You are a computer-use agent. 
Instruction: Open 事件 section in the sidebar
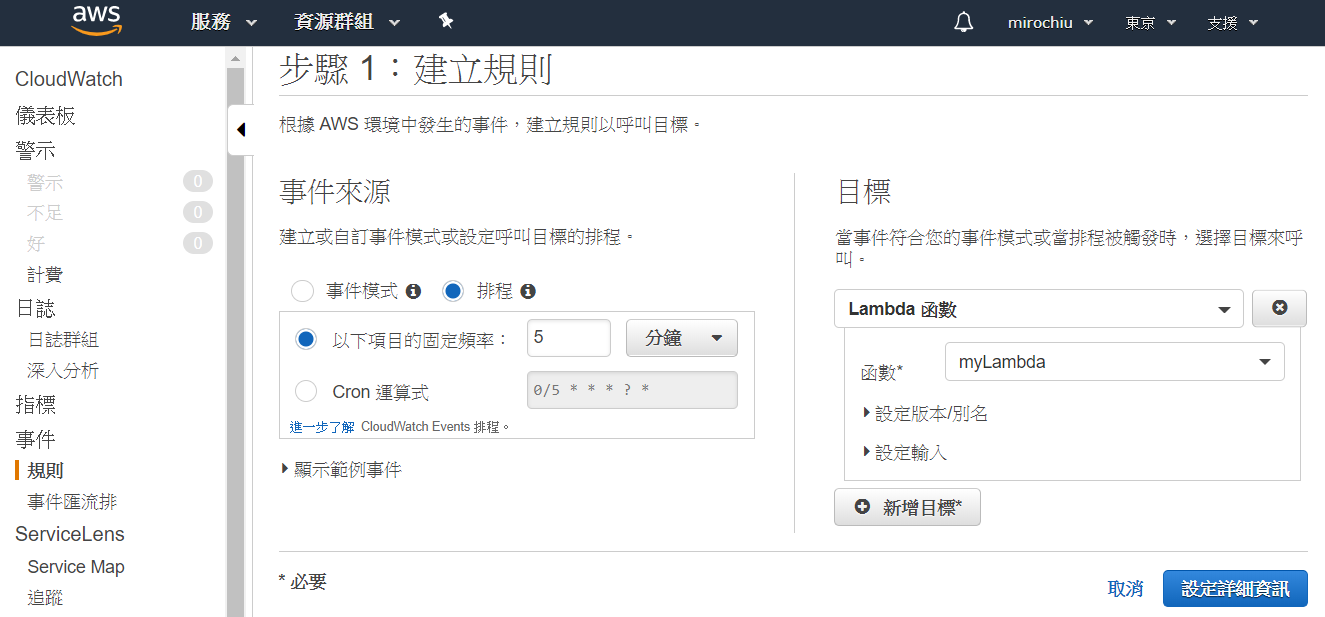point(35,439)
